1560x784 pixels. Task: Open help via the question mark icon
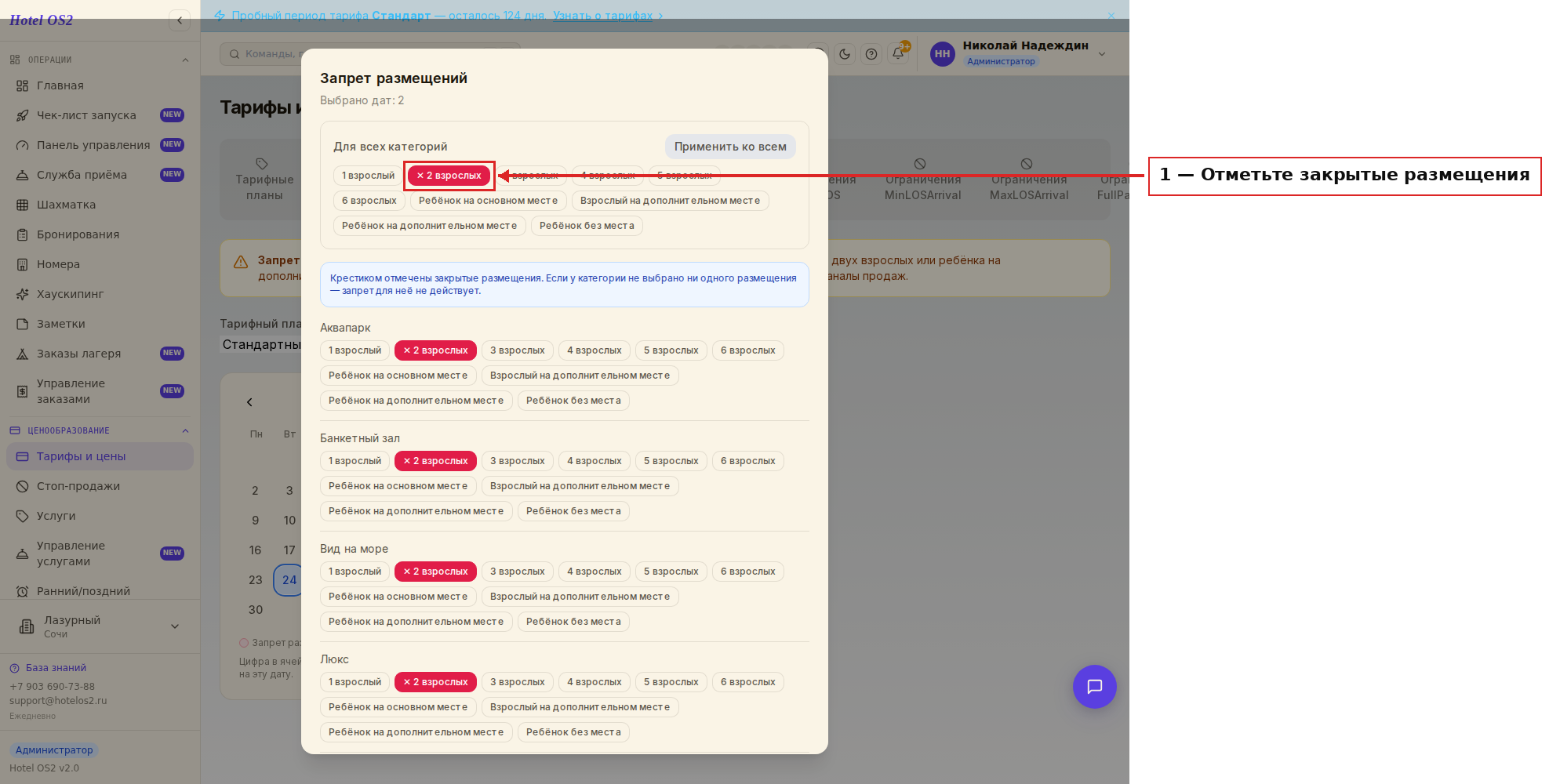(871, 54)
